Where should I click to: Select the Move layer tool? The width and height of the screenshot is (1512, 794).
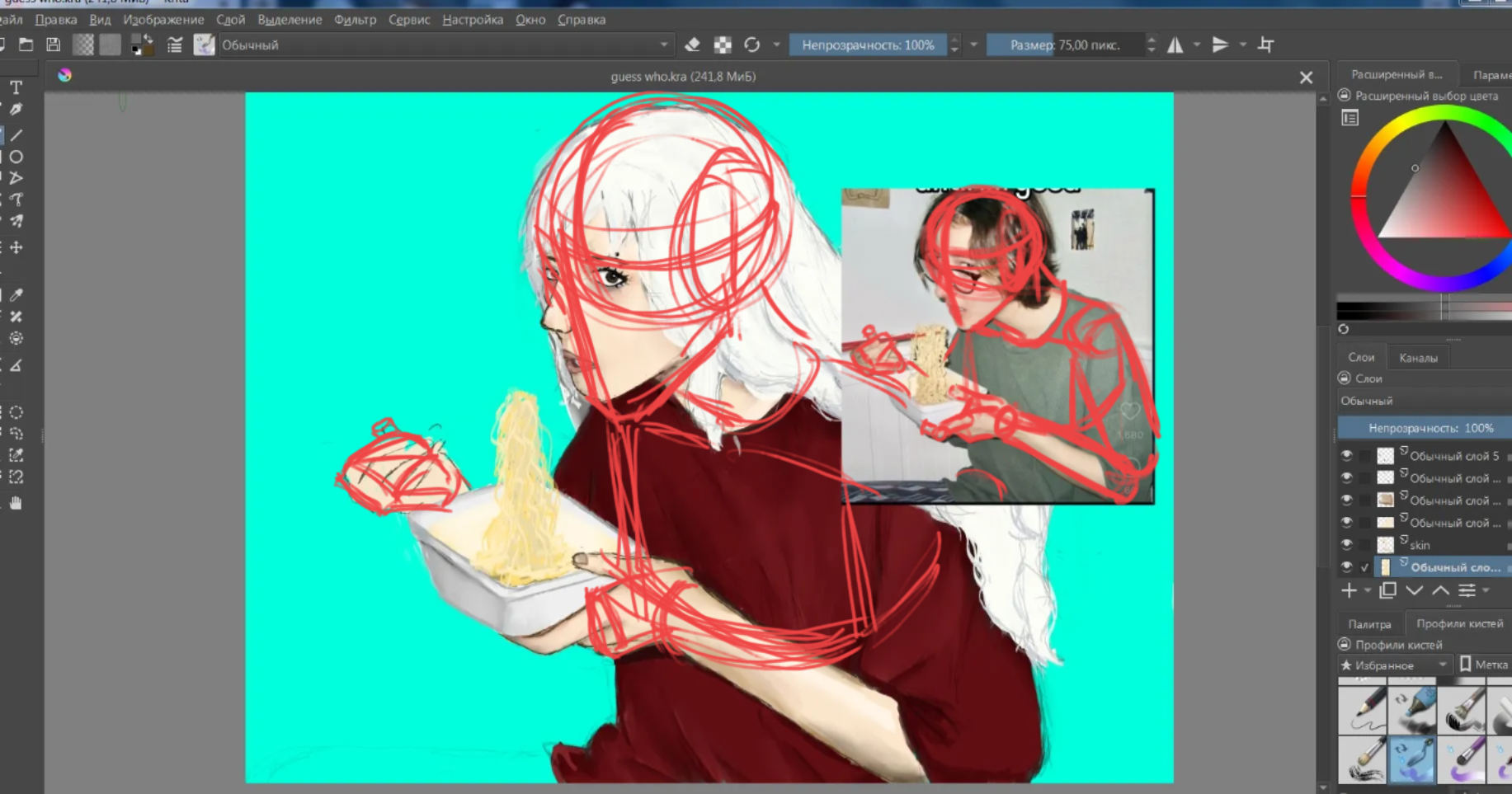tap(16, 247)
